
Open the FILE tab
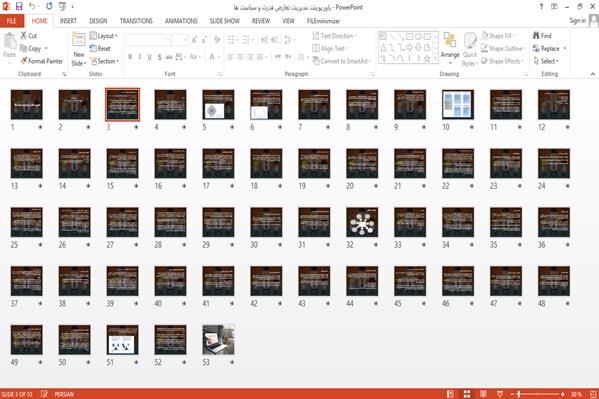12,21
